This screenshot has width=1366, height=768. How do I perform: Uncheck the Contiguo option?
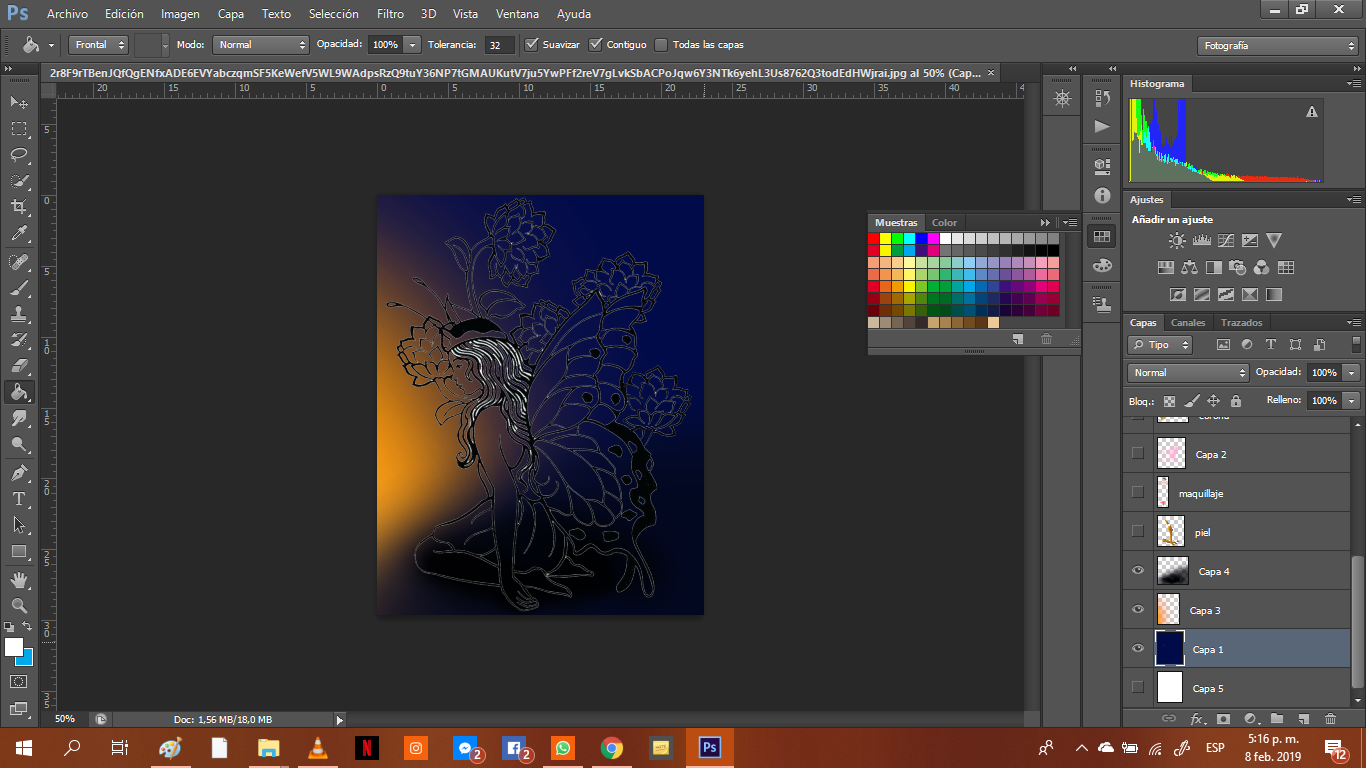click(597, 44)
